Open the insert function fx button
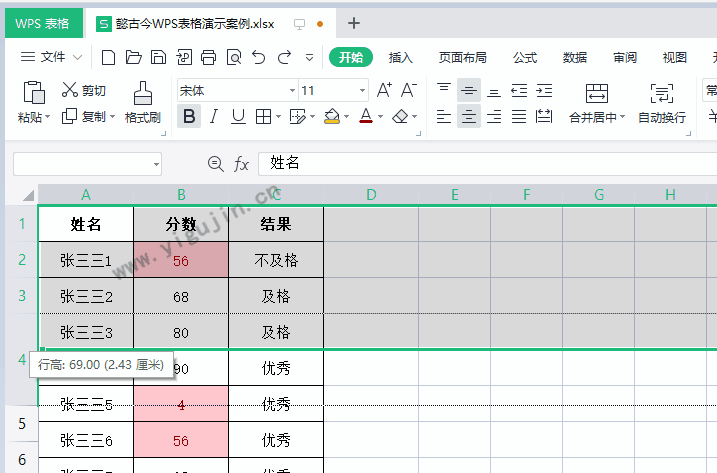 point(241,163)
